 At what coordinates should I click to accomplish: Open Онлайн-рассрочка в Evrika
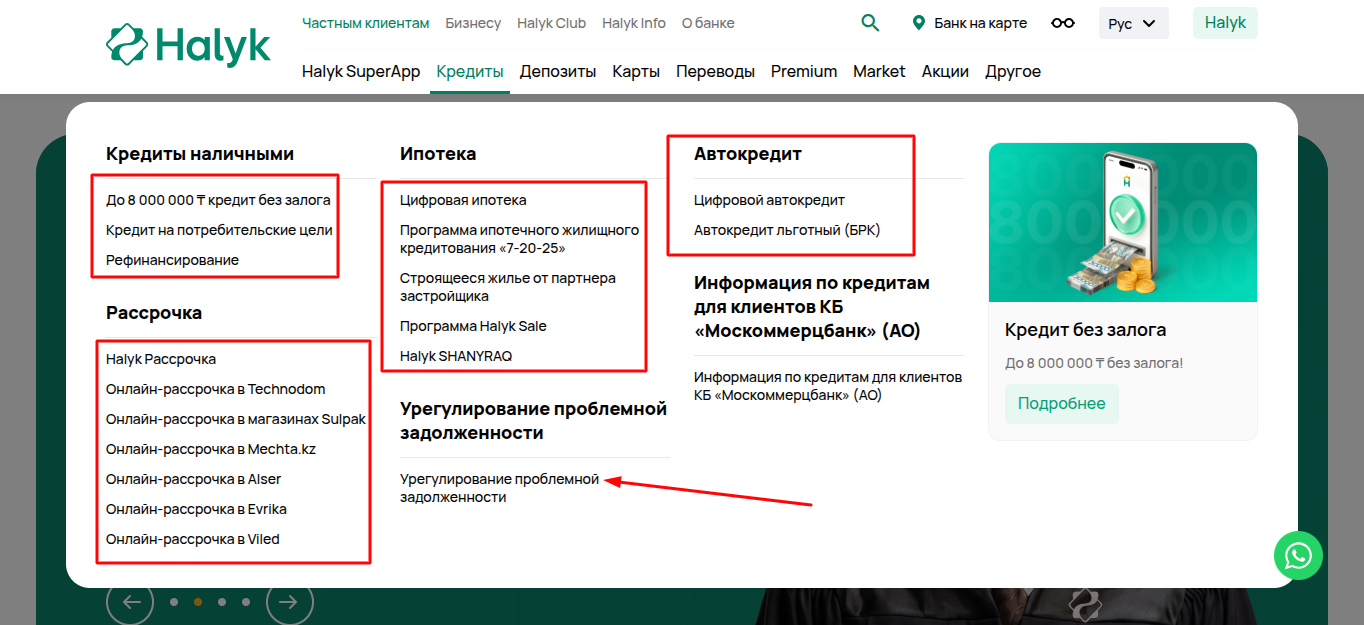point(196,509)
